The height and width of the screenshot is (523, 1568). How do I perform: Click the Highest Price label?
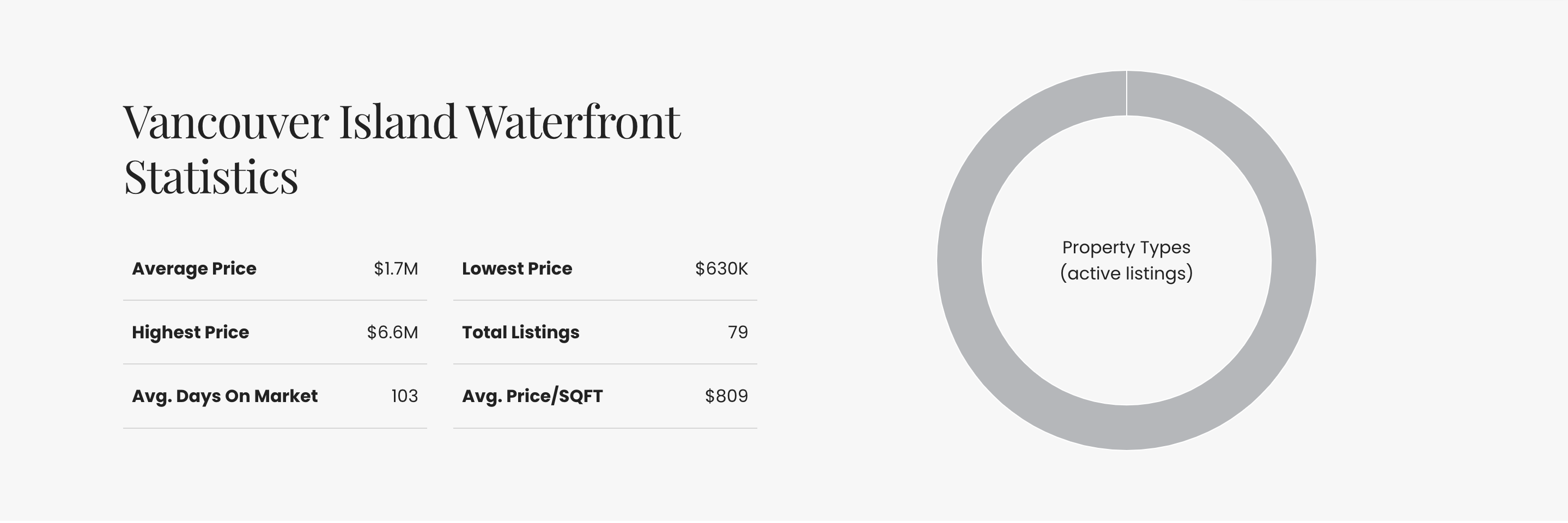click(191, 332)
